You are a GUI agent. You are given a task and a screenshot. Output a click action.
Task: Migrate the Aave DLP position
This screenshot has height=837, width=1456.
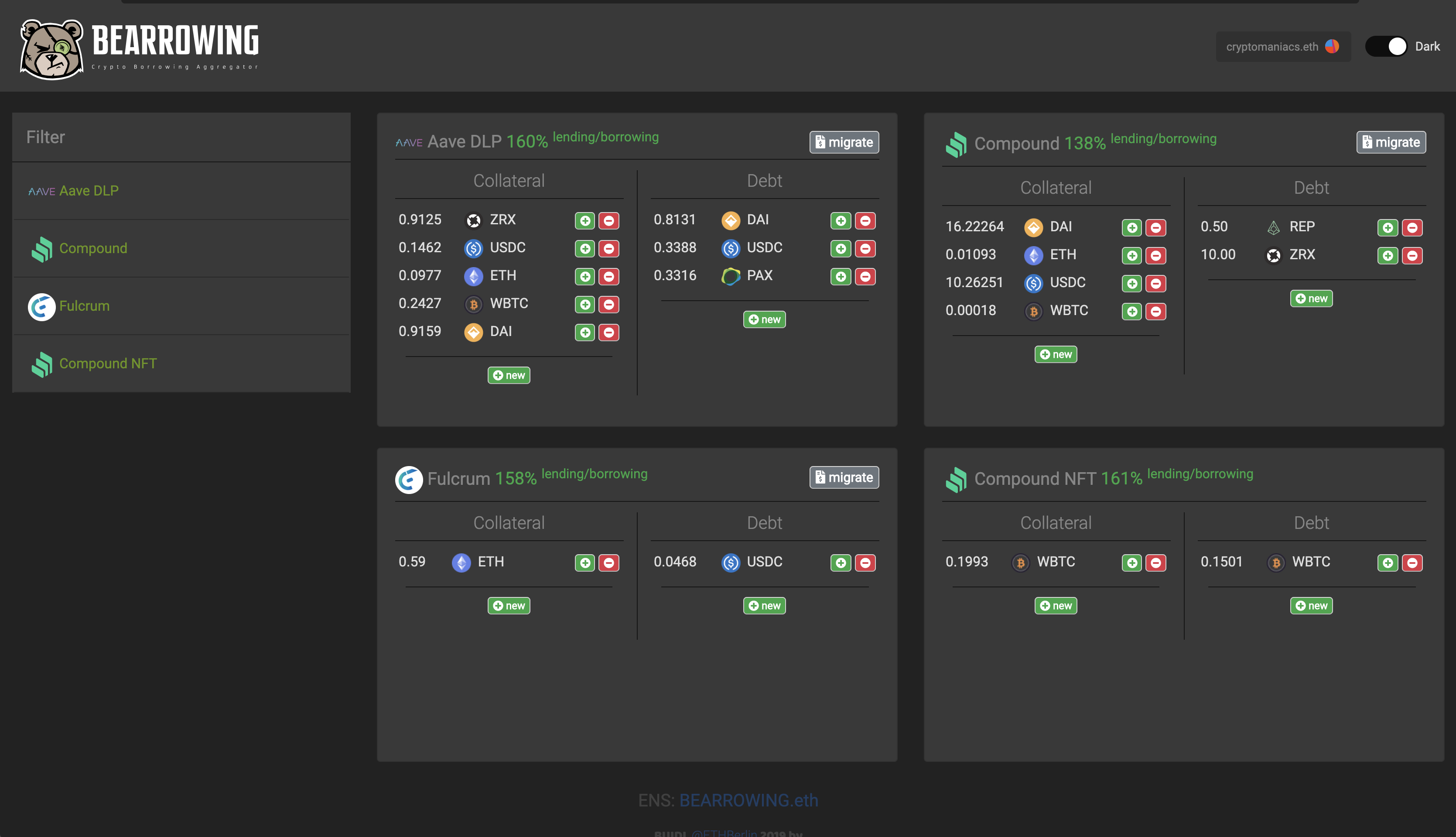(844, 142)
